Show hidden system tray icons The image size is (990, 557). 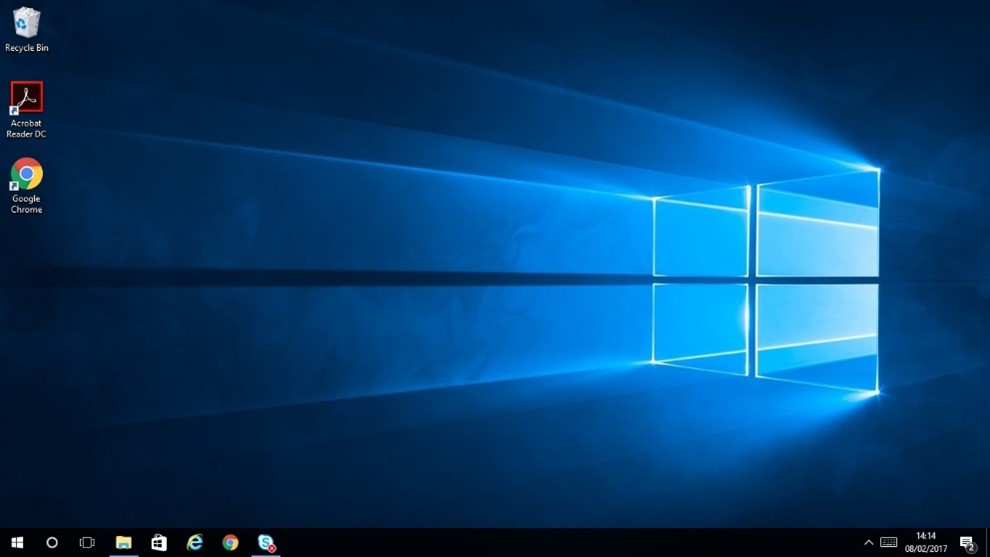(x=869, y=542)
